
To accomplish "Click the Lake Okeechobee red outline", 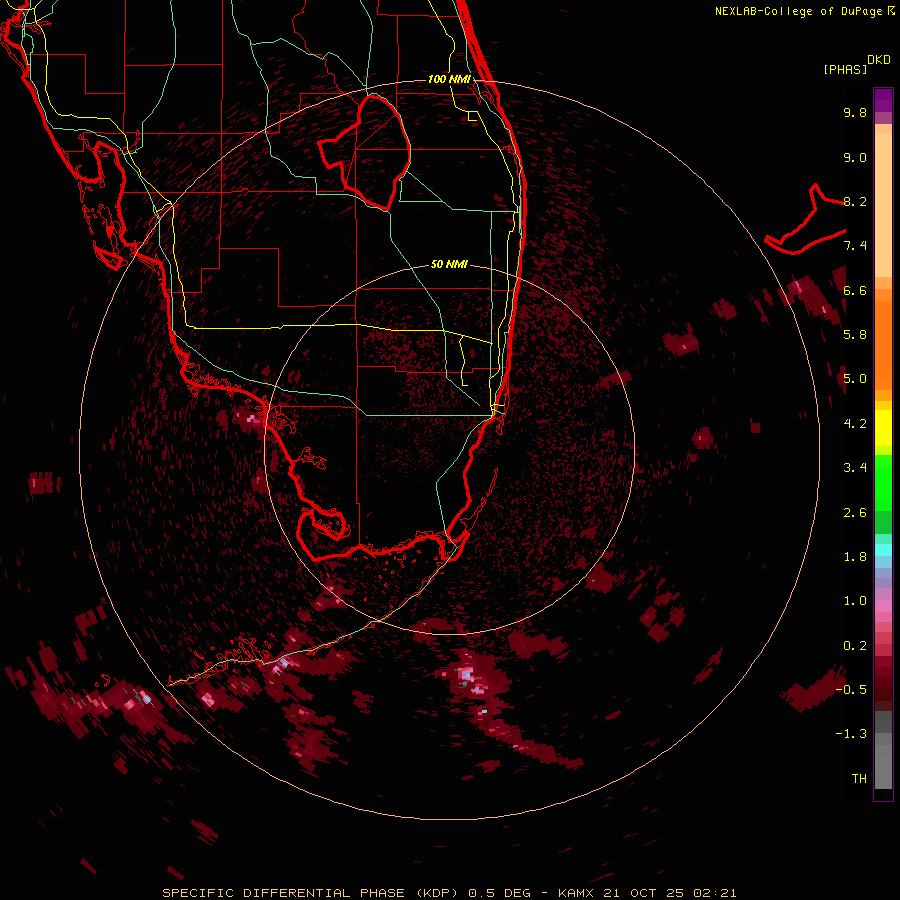I will coord(365,152).
